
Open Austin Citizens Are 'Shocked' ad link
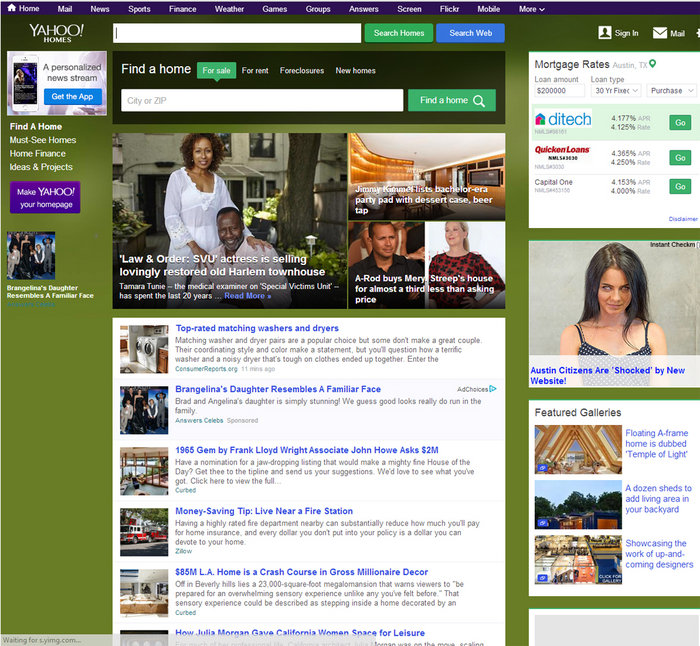coord(607,375)
